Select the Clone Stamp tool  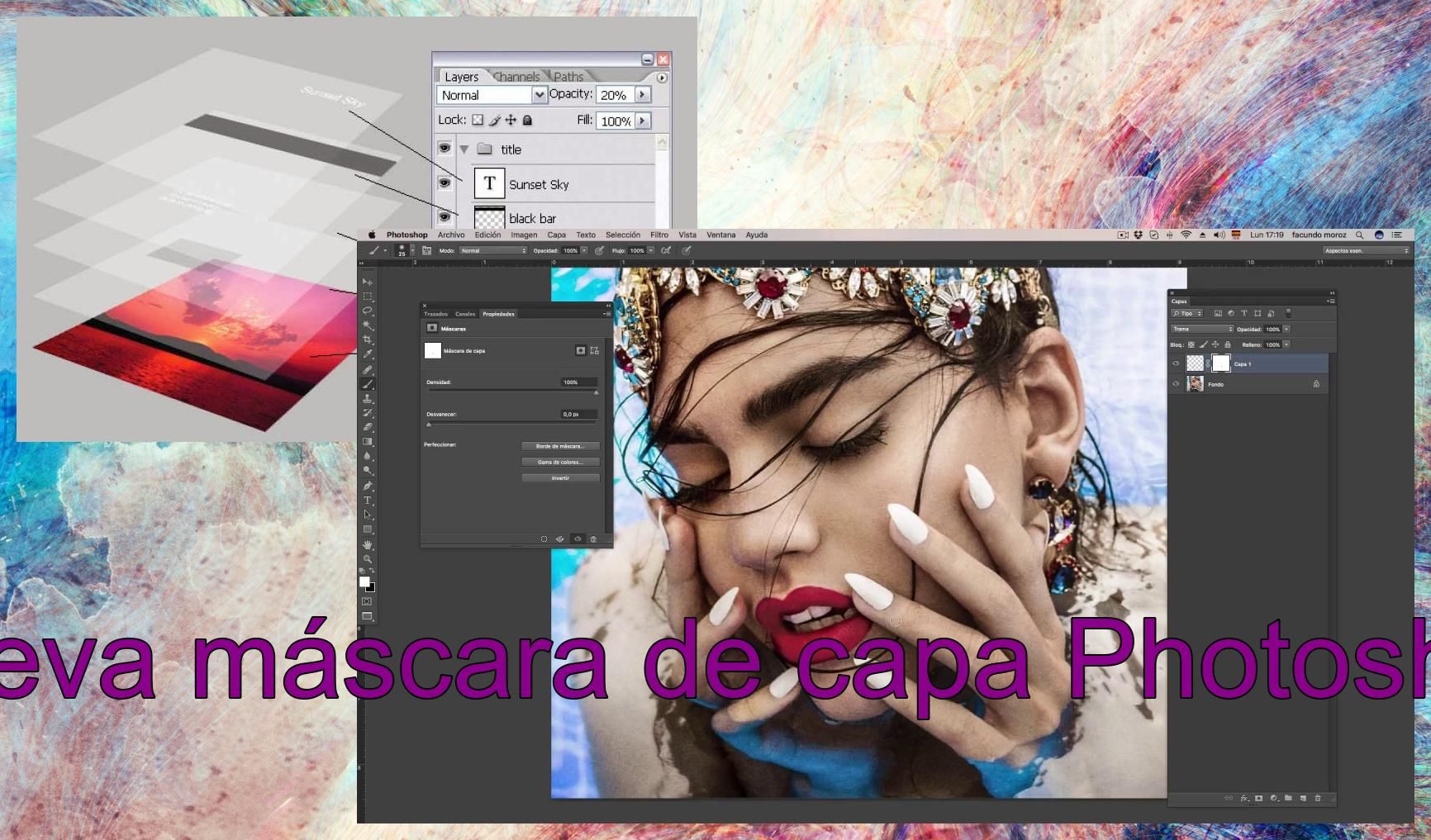[368, 398]
